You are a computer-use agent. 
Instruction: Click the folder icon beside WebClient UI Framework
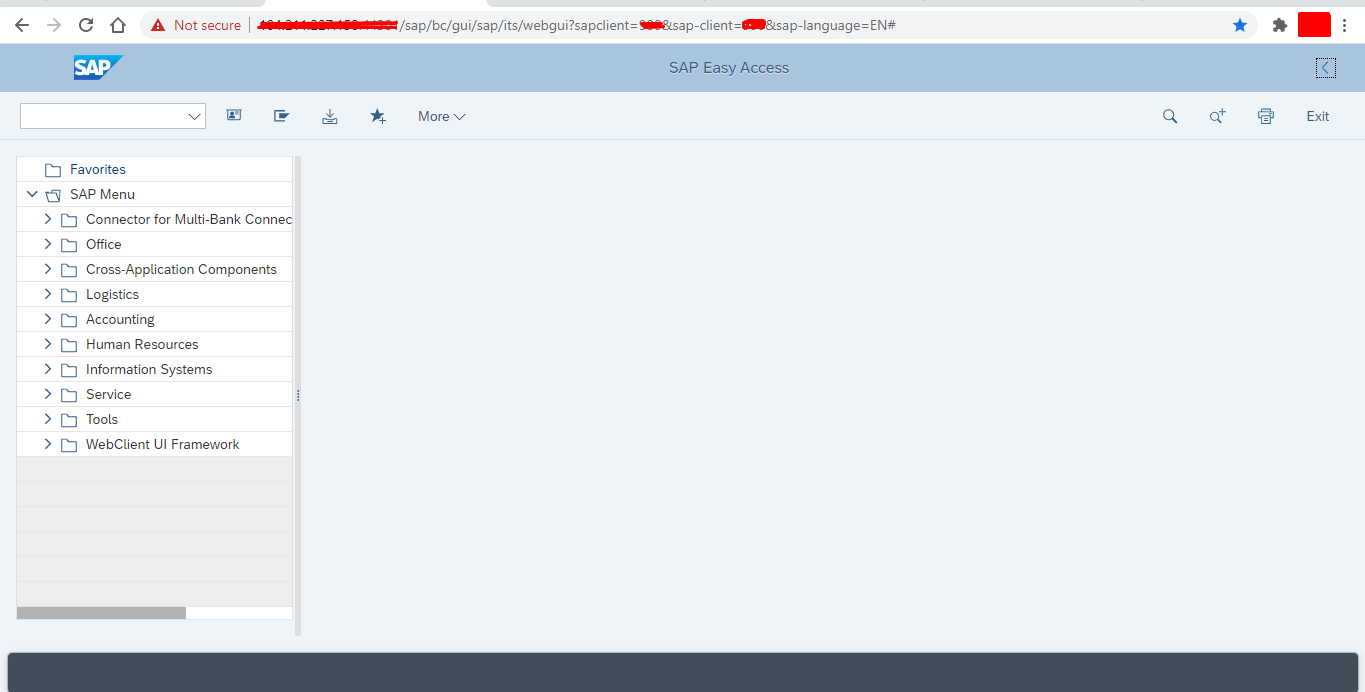point(69,445)
